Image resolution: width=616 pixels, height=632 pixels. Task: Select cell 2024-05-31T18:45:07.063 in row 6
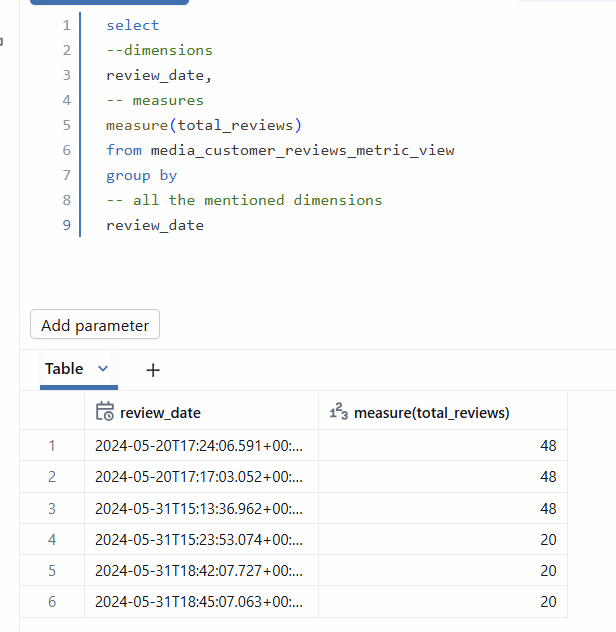click(201, 601)
